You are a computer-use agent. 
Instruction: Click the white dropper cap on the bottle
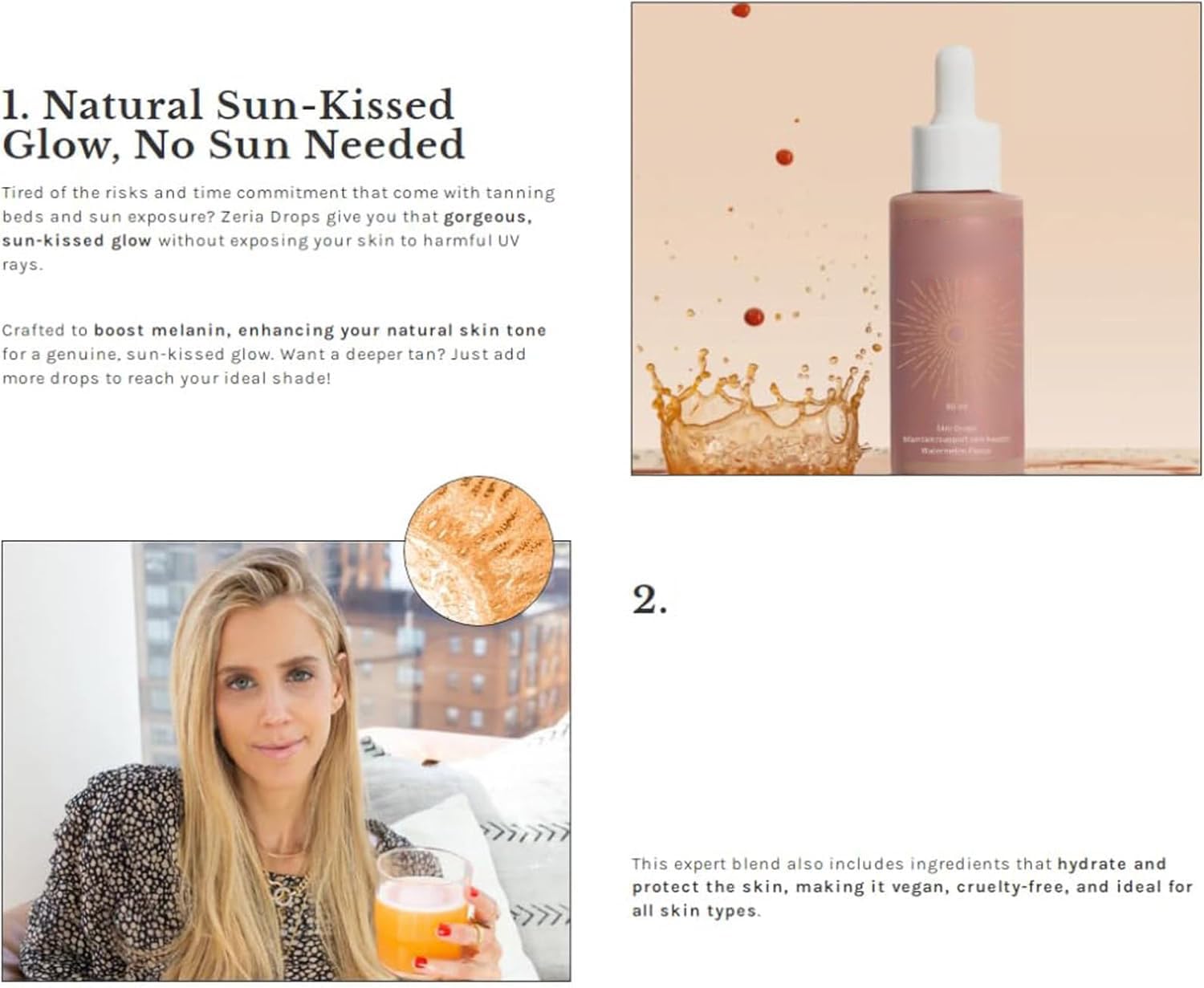(x=956, y=119)
